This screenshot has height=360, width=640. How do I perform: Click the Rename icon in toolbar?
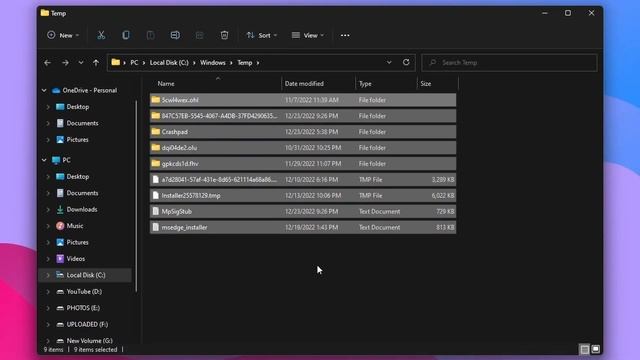(175, 36)
